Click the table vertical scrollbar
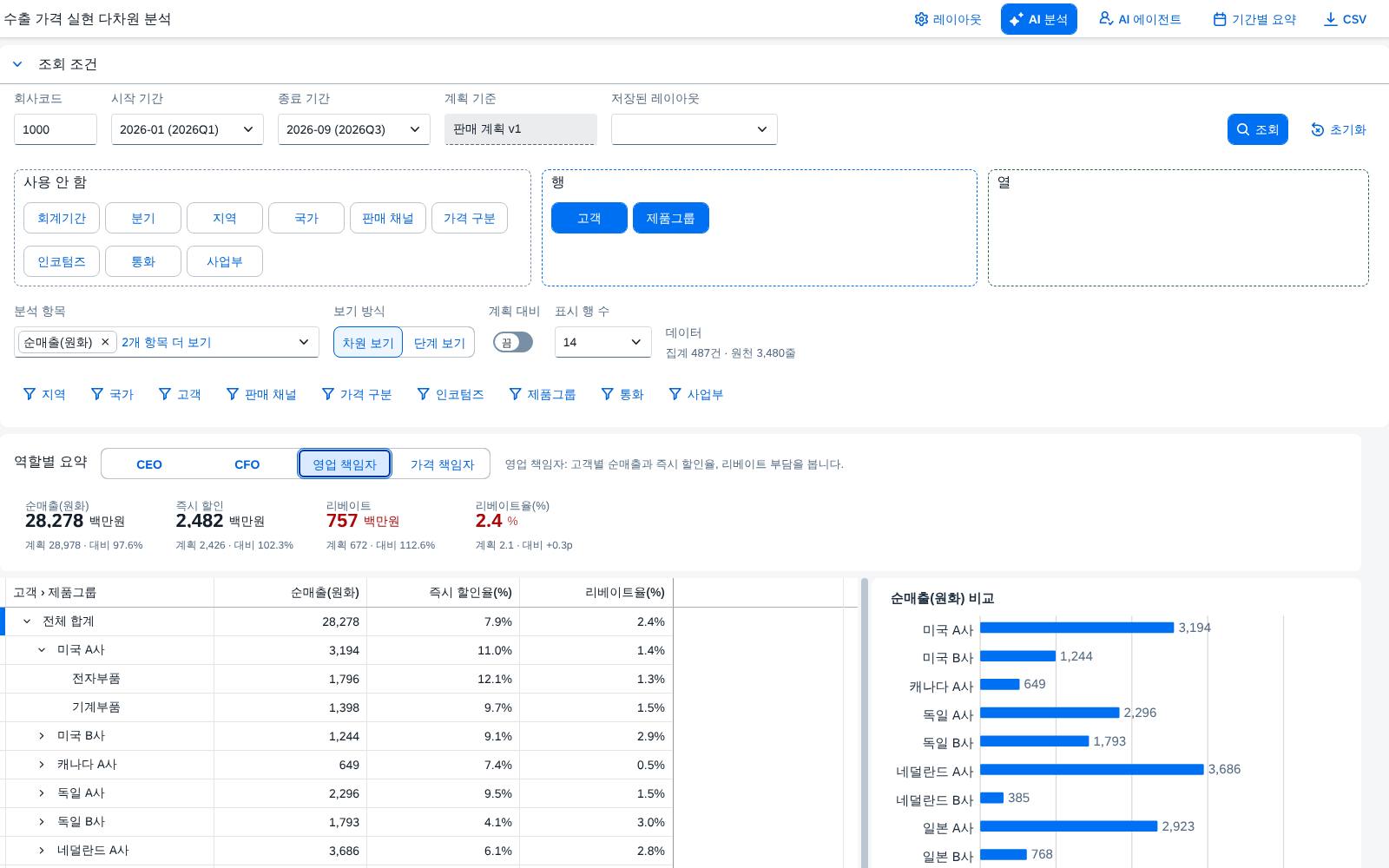The width and height of the screenshot is (1389, 868). click(x=865, y=723)
